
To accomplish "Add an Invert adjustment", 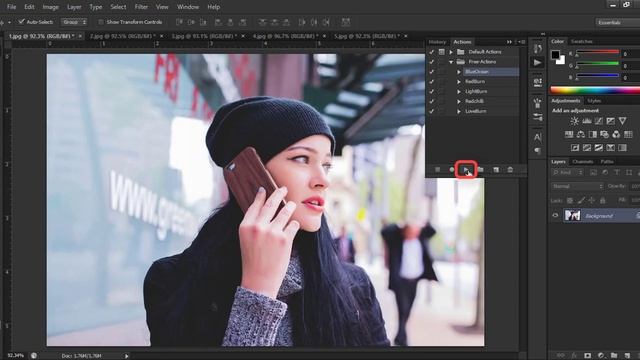I will [x=575, y=147].
